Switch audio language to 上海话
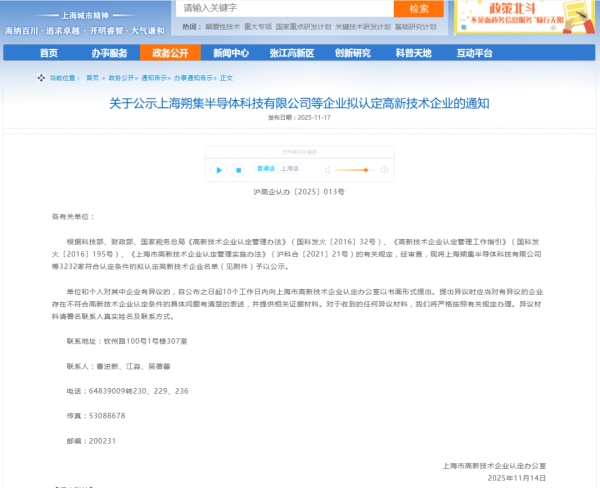 coord(290,169)
